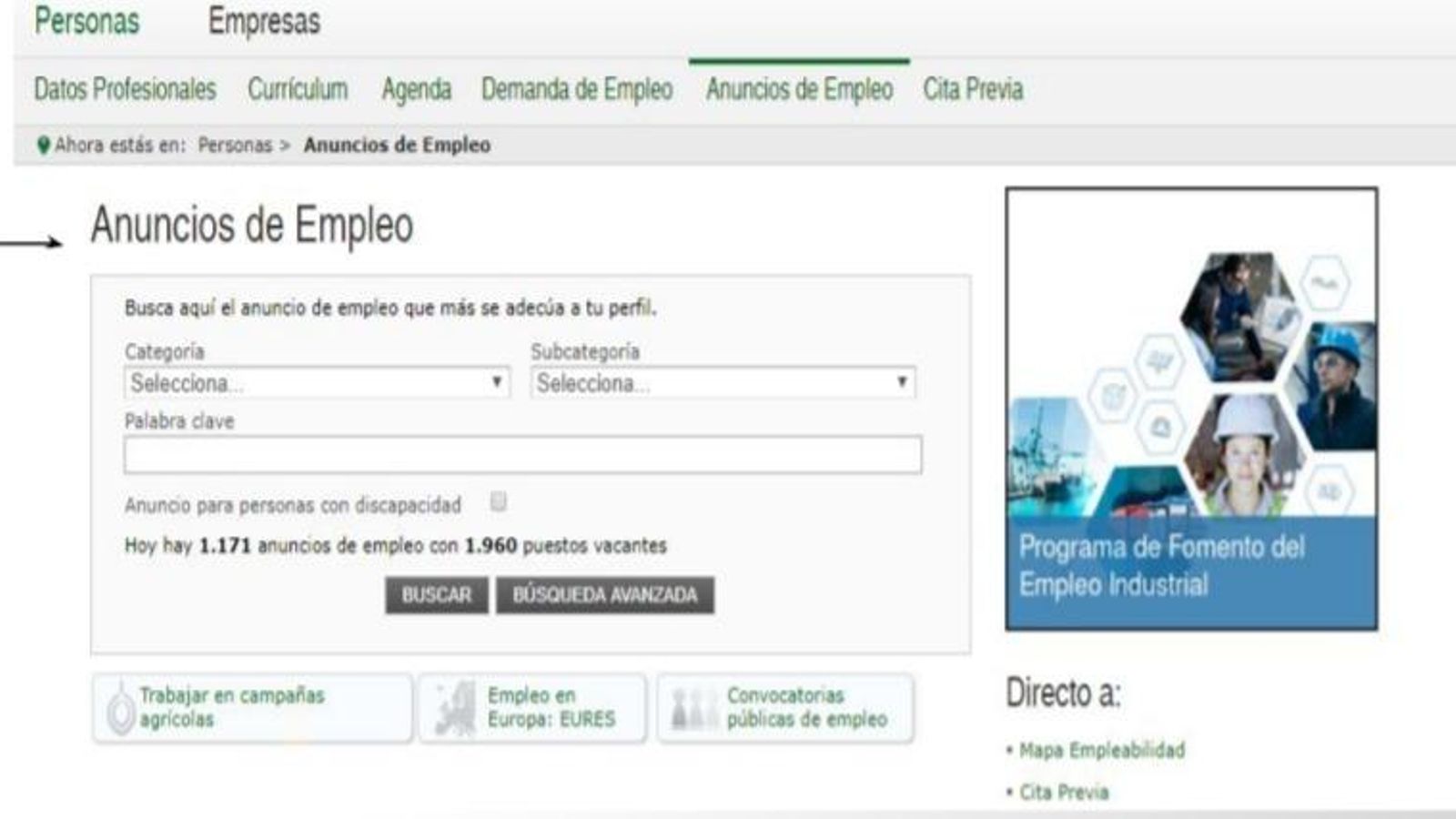Click the Personas breadcrumb link

tap(238, 144)
